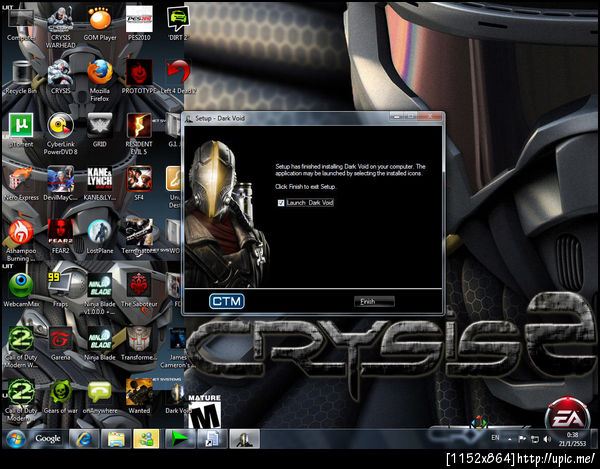Click the Finish button in Setup
The width and height of the screenshot is (600, 469).
374,301
